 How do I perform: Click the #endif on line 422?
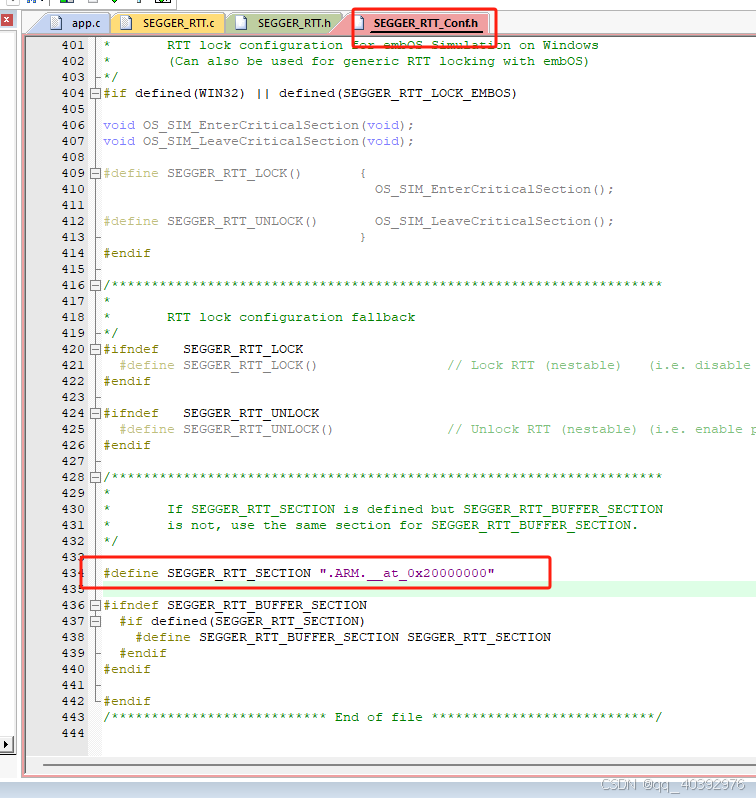point(127,381)
